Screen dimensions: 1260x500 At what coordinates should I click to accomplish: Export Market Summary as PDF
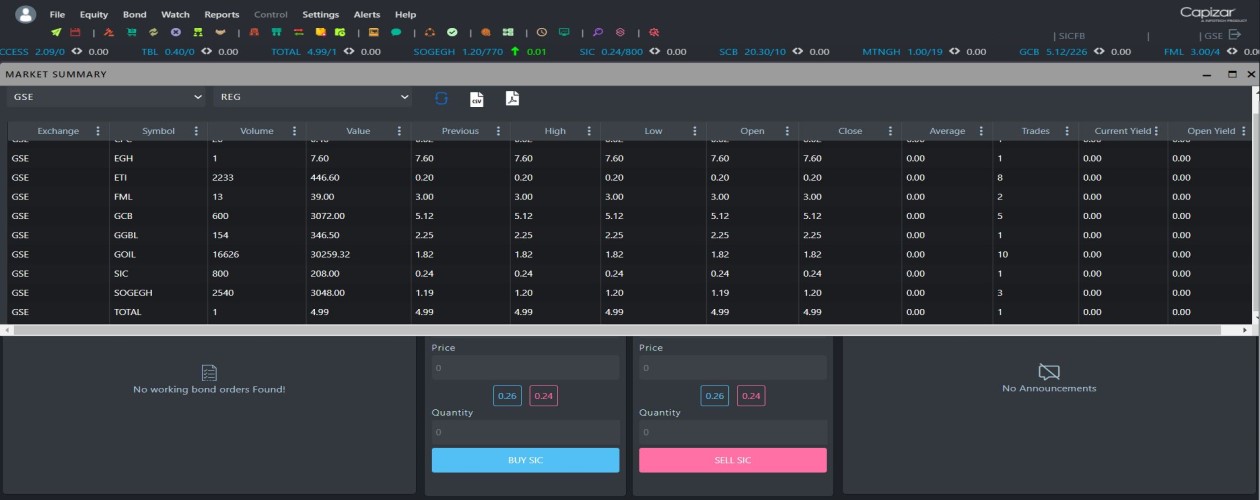(511, 98)
